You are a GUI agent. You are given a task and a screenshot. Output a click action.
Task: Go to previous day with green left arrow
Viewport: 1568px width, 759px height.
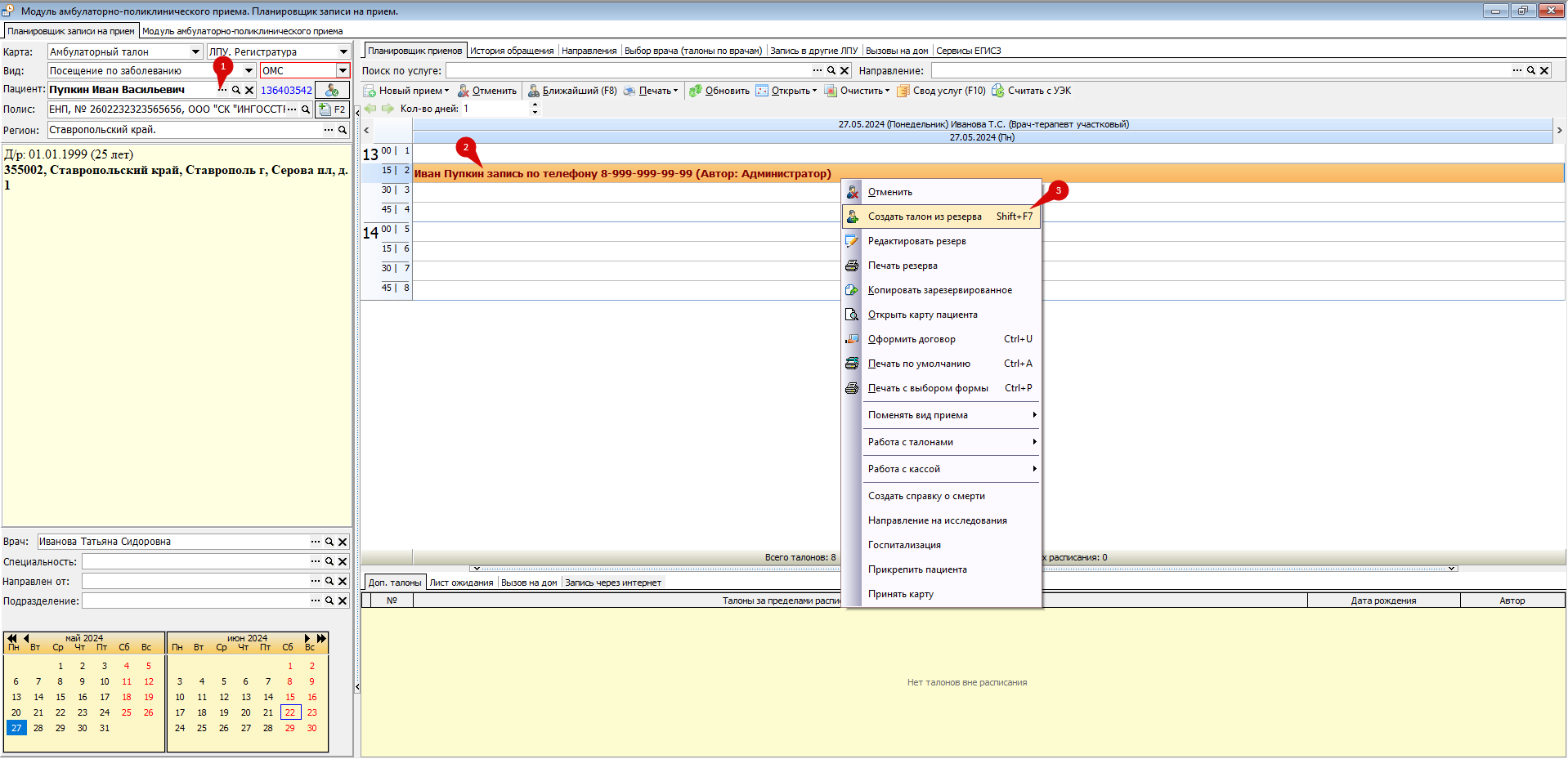pyautogui.click(x=370, y=109)
